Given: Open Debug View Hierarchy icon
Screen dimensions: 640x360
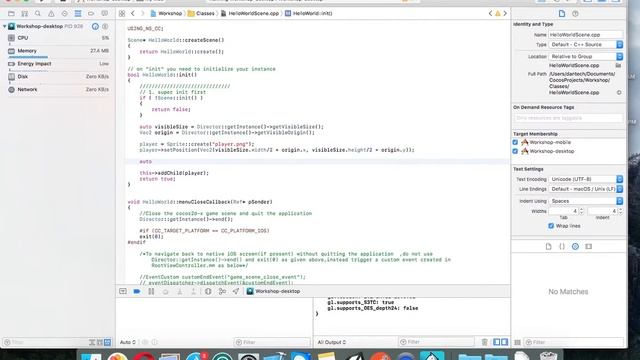Looking at the screenshot, I should coord(208,291).
